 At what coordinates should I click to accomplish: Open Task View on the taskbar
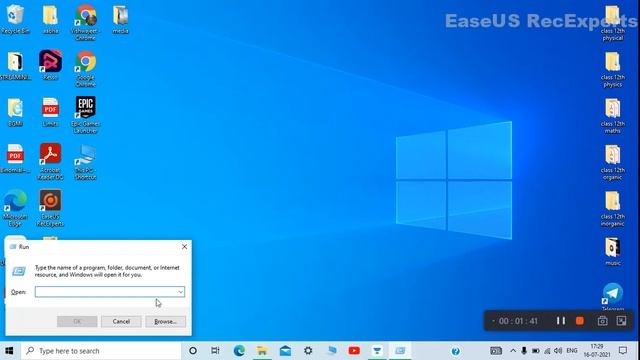[215, 351]
